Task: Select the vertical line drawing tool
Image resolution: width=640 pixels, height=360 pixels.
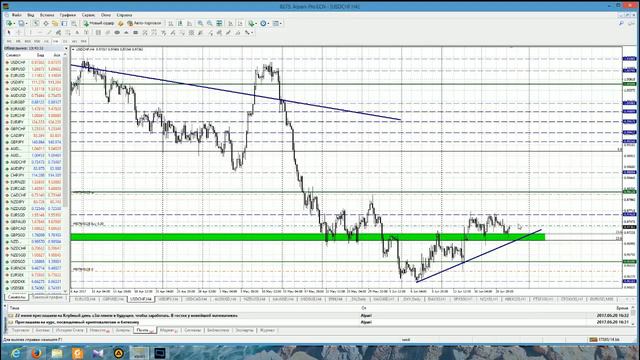Action: coord(30,32)
